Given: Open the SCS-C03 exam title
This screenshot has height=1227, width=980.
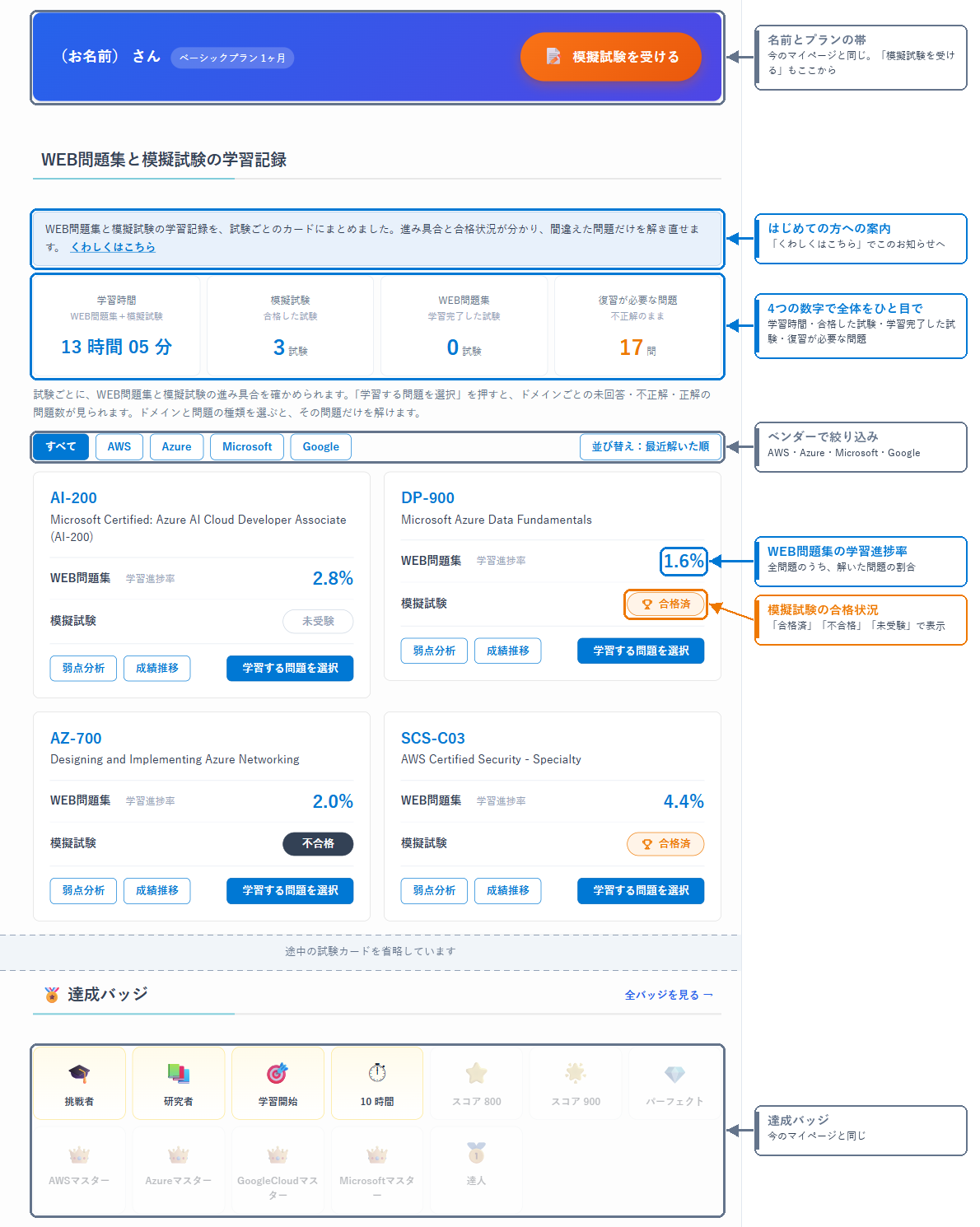Looking at the screenshot, I should 433,739.
